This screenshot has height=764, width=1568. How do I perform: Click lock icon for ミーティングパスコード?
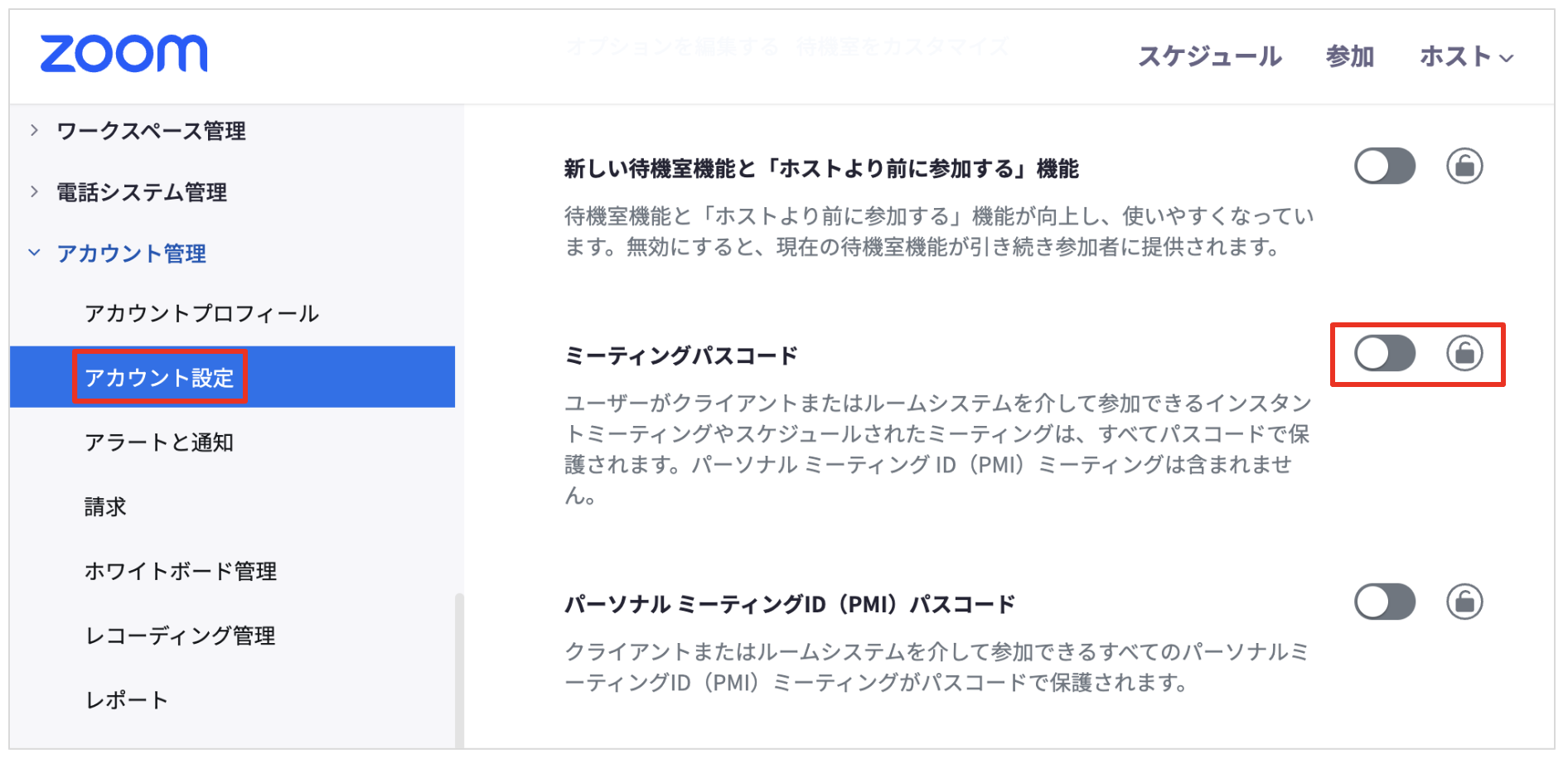[x=1464, y=354]
